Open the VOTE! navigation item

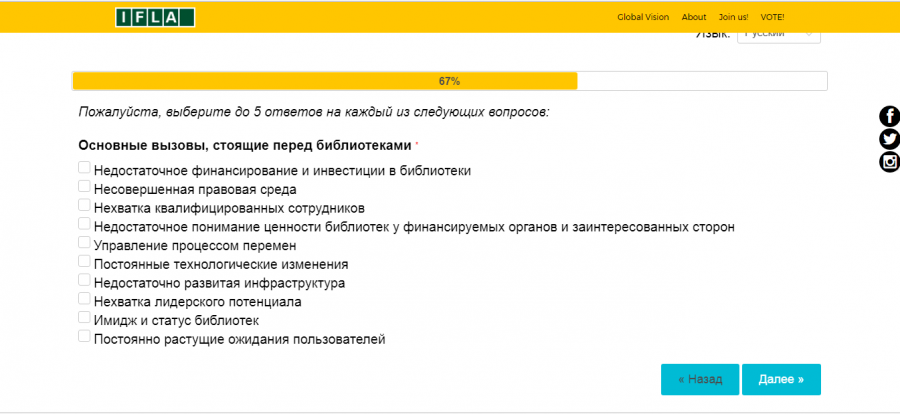[x=772, y=17]
